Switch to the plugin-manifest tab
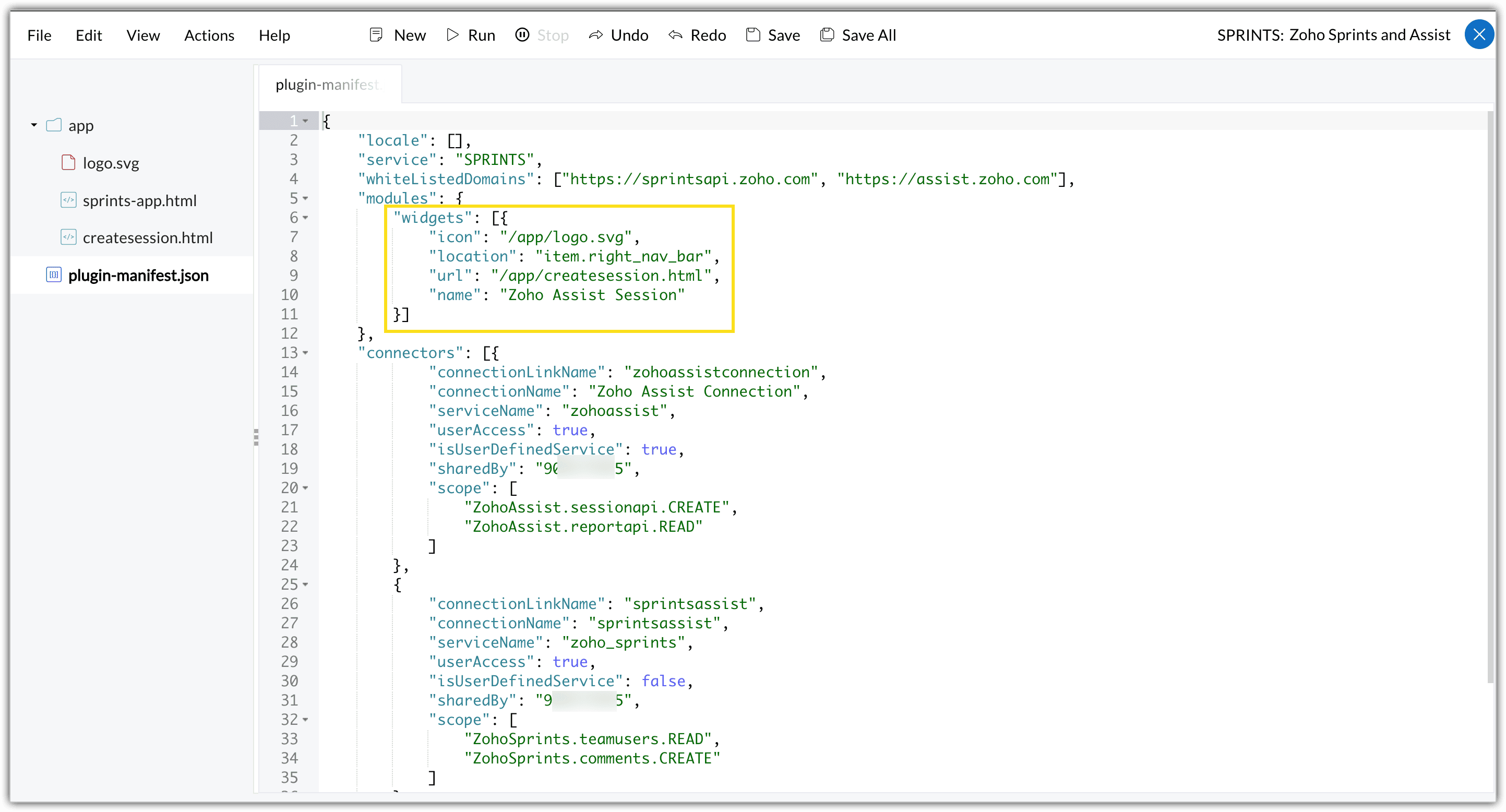1506x812 pixels. pos(330,85)
